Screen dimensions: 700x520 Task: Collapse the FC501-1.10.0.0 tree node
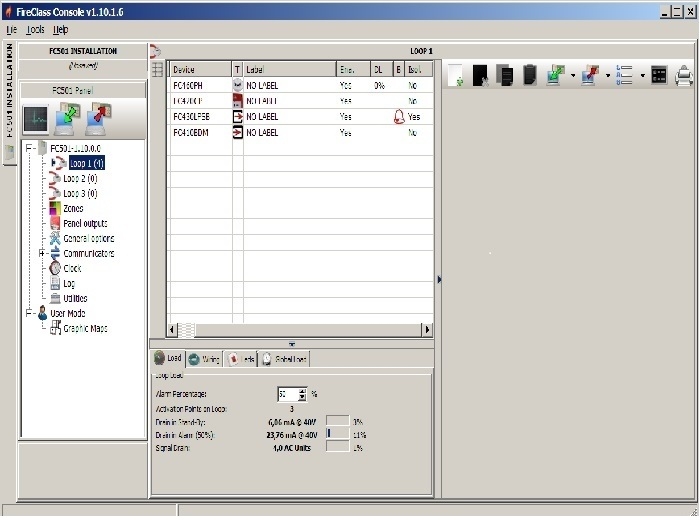(x=29, y=148)
